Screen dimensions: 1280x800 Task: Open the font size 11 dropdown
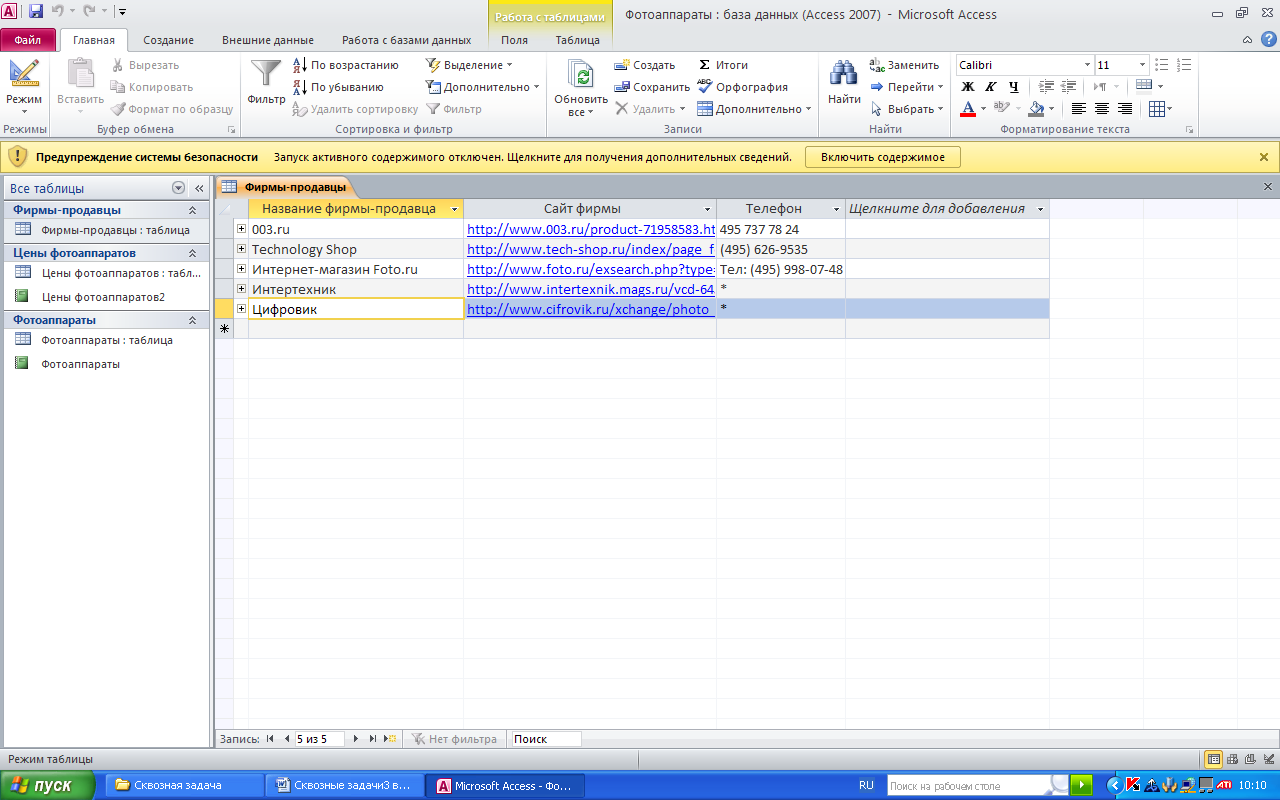[1142, 65]
